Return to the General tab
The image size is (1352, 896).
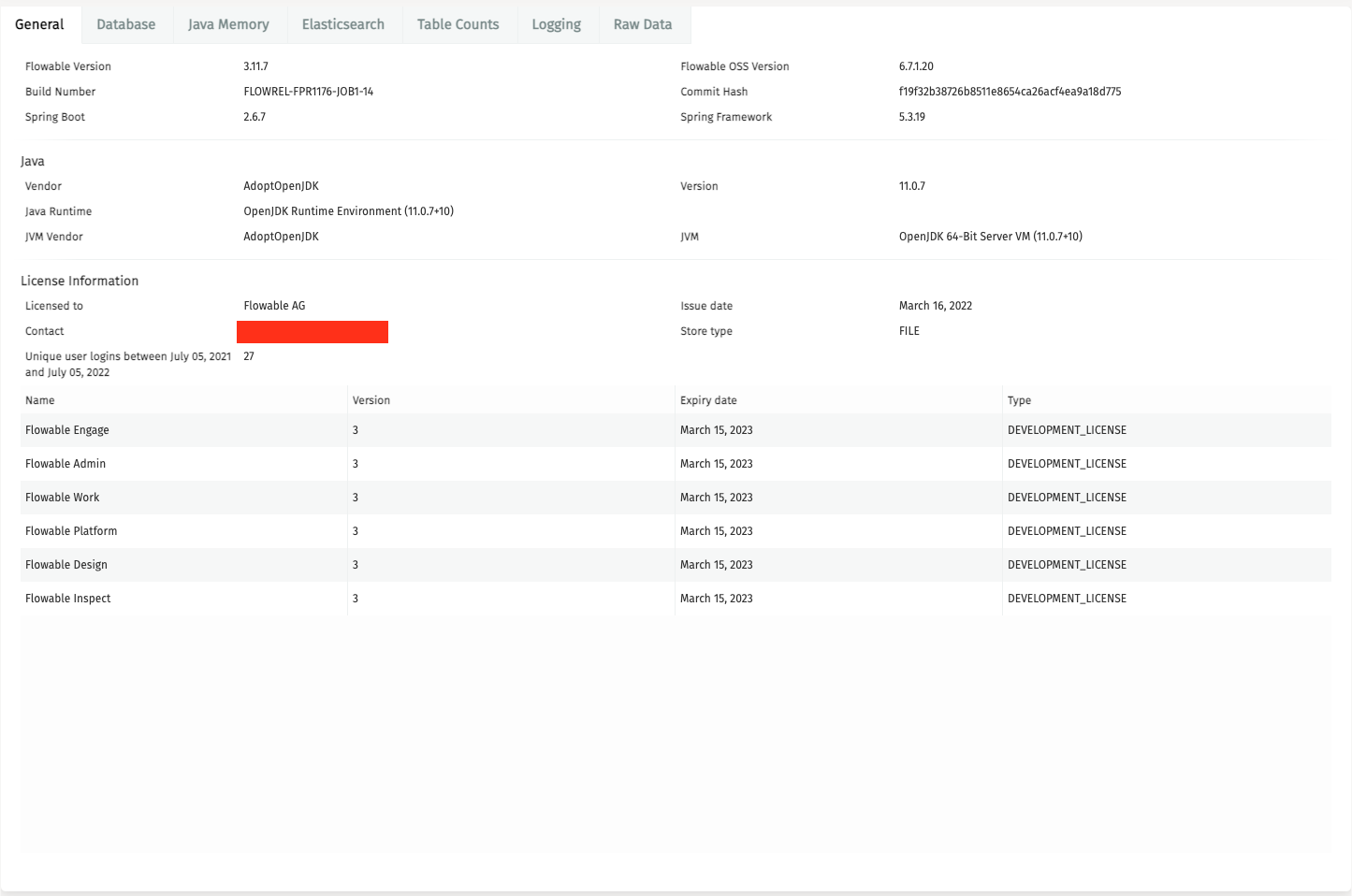pyautogui.click(x=40, y=24)
